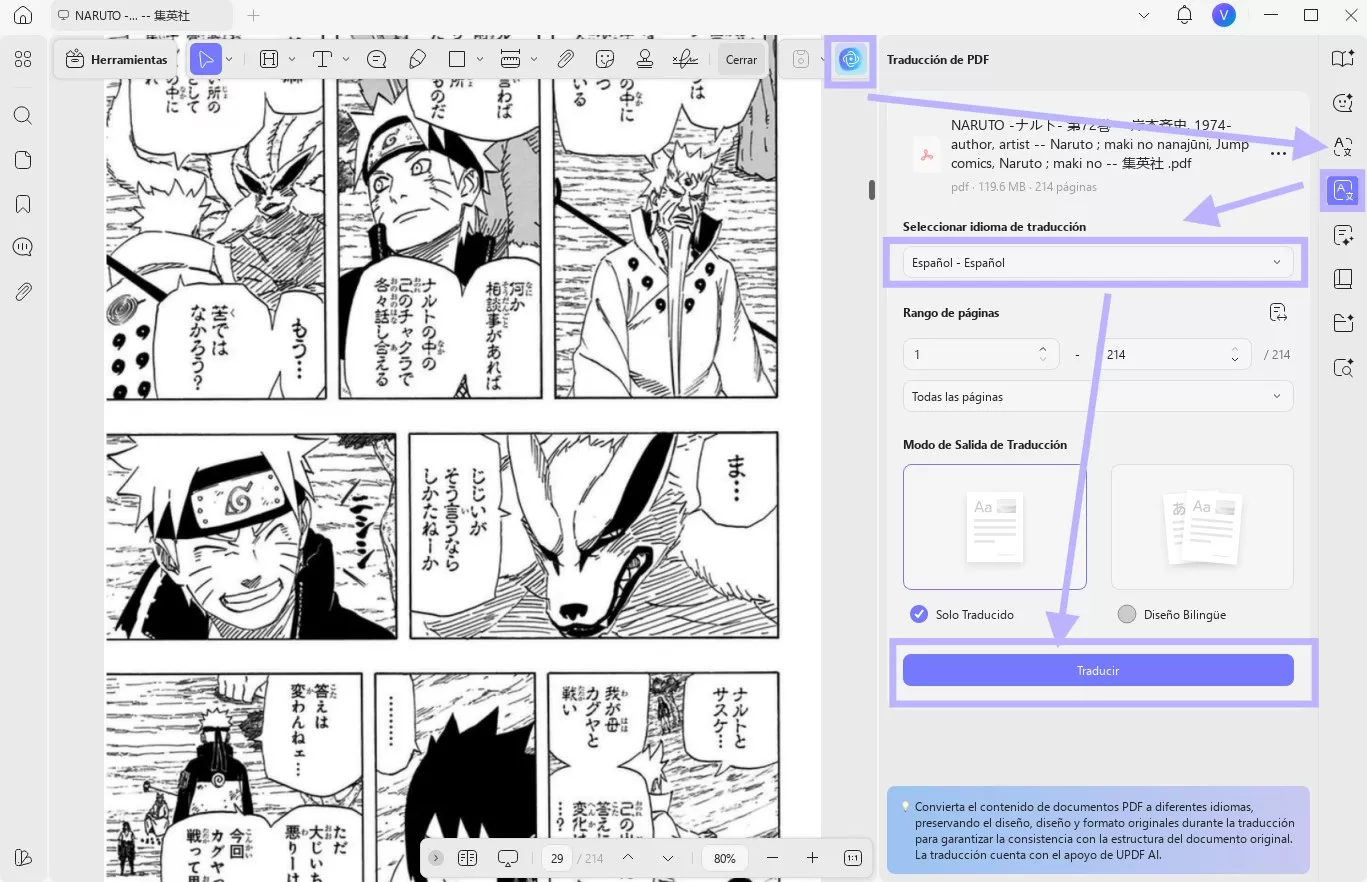Click the bottom-left sidebar collapse icon

coord(23,858)
